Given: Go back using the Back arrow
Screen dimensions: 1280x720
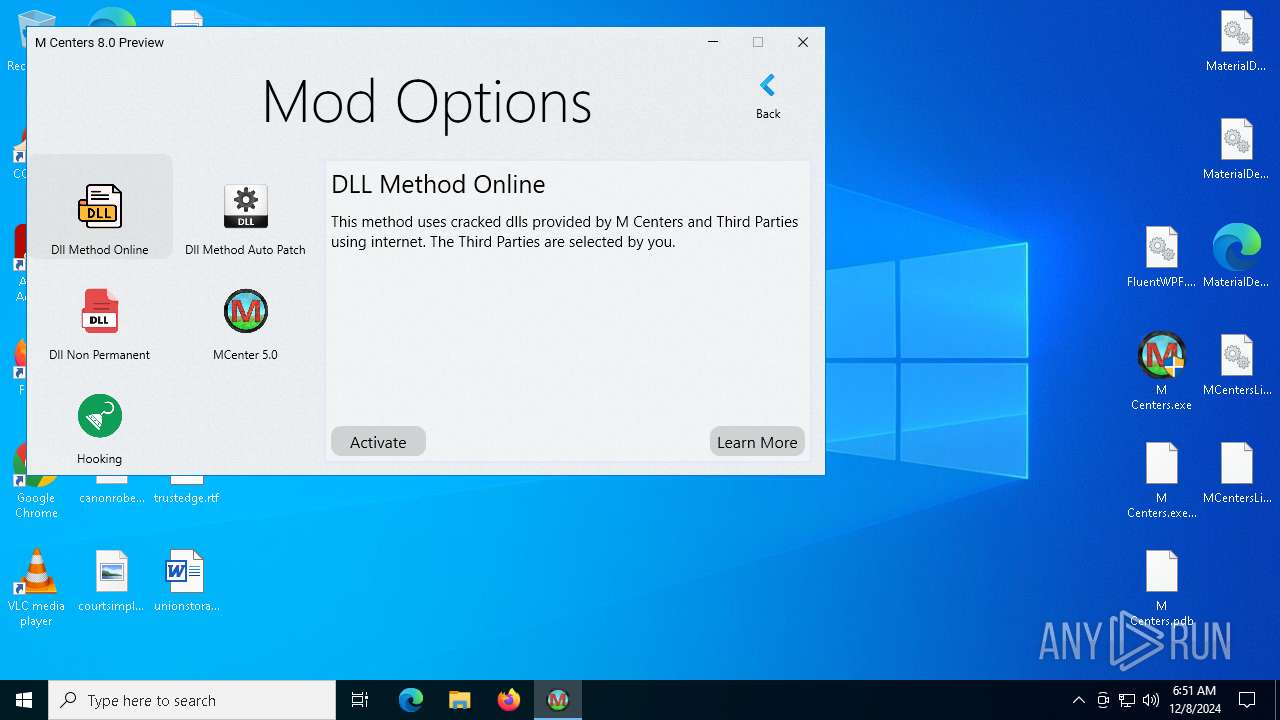Looking at the screenshot, I should 768,96.
